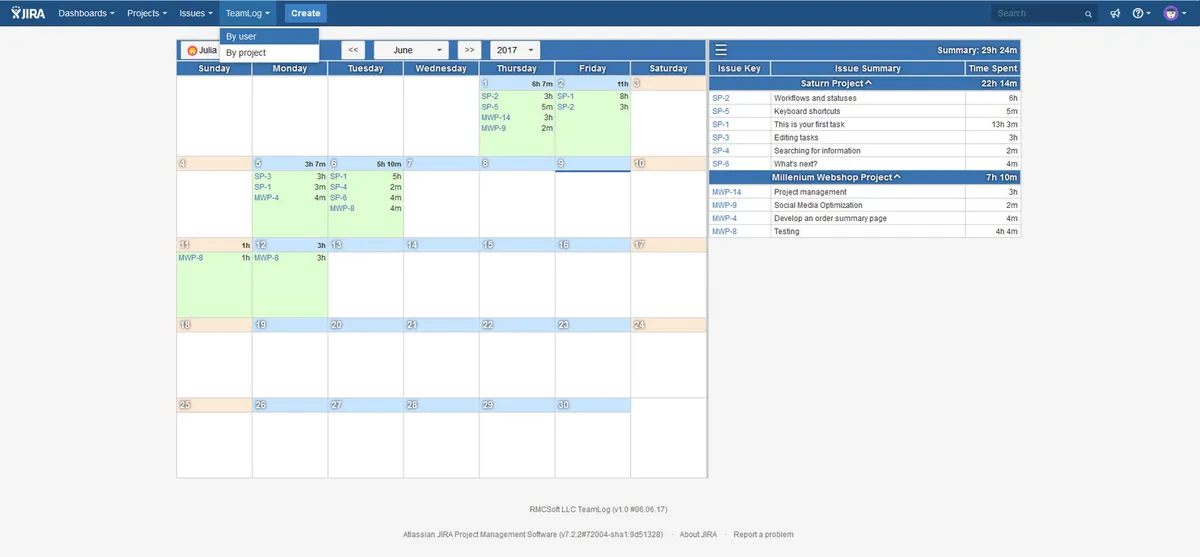Screen dimensions: 1200x557
Task: Click the JIRA logo in the header
Action: tap(28, 13)
